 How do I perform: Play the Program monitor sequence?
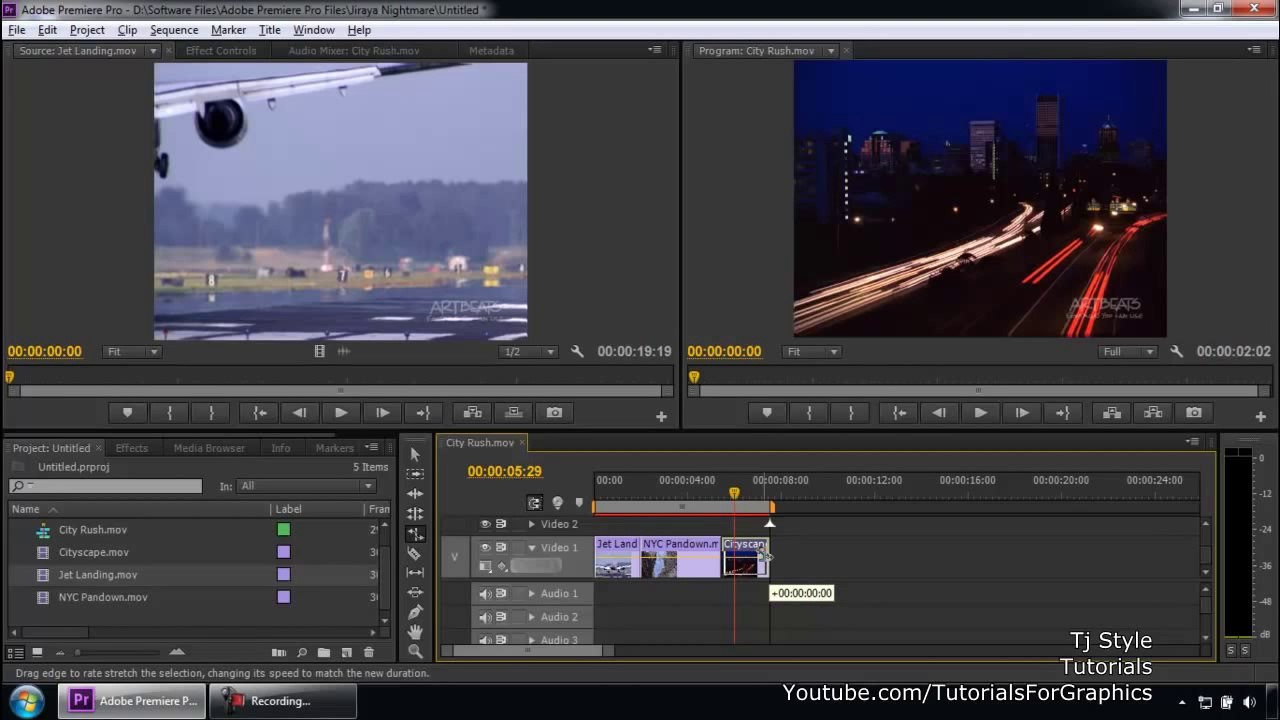(980, 412)
